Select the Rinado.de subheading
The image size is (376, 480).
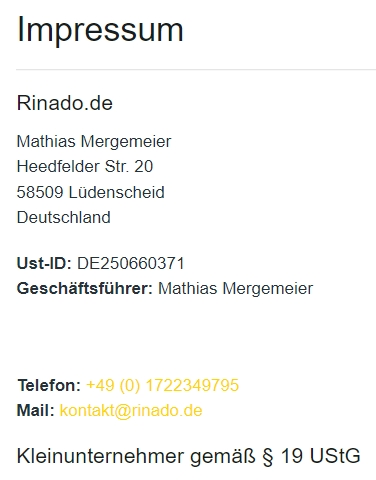[65, 103]
